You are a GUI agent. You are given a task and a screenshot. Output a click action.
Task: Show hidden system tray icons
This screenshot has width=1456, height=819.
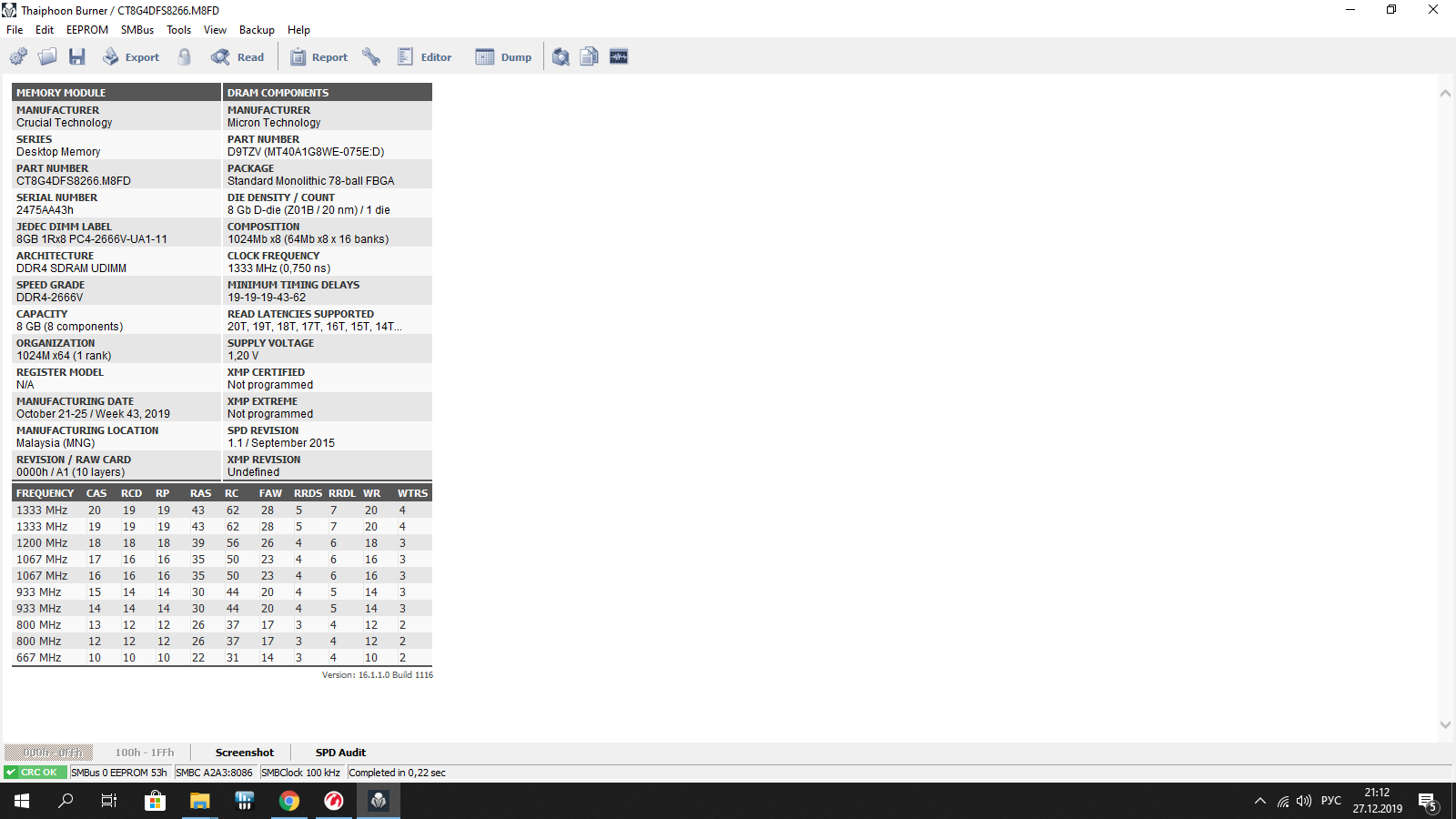[1260, 801]
